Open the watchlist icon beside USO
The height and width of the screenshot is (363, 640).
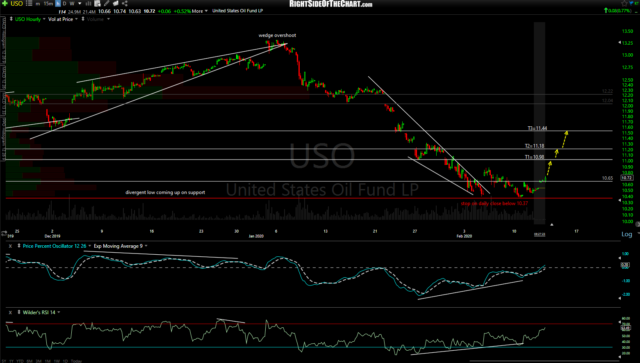pyautogui.click(x=29, y=3)
